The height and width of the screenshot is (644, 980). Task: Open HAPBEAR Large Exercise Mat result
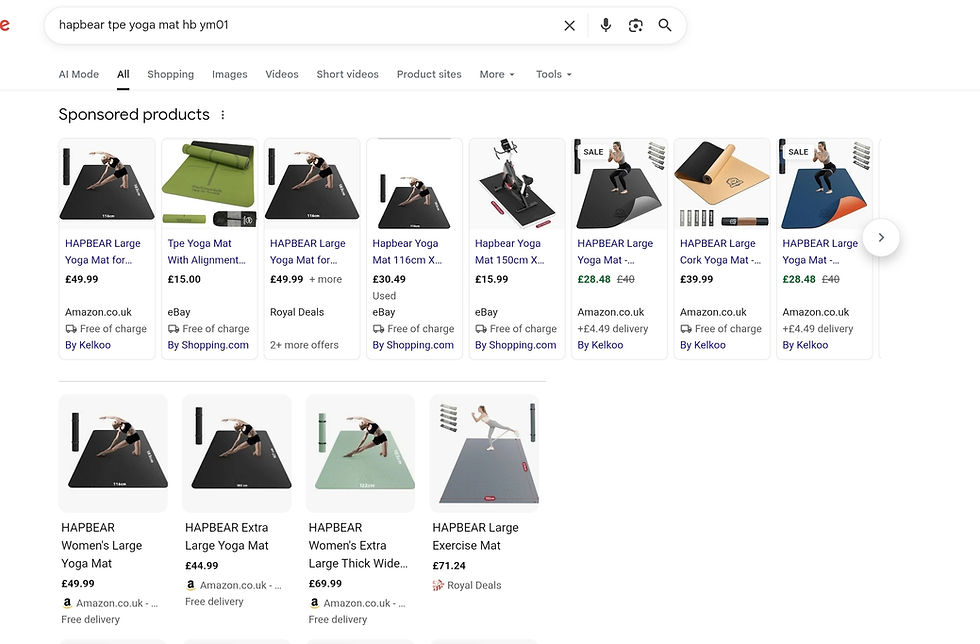pyautogui.click(x=475, y=536)
